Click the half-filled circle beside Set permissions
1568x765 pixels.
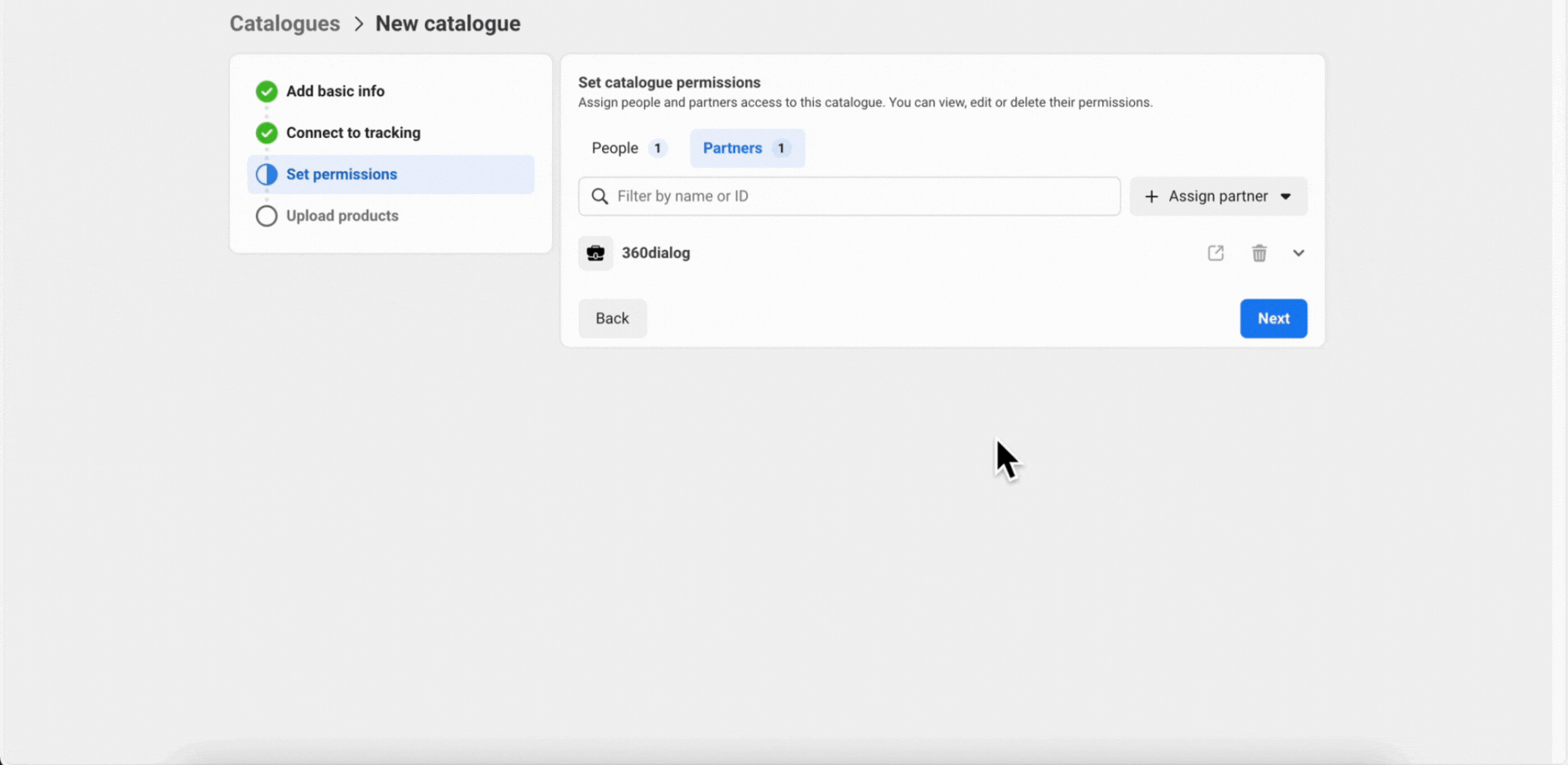267,174
